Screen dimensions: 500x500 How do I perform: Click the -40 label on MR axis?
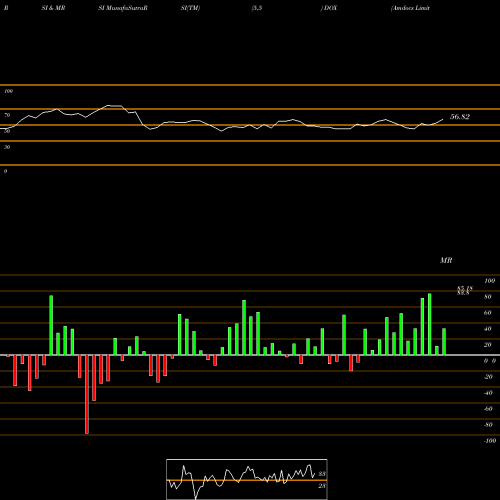coord(488,393)
